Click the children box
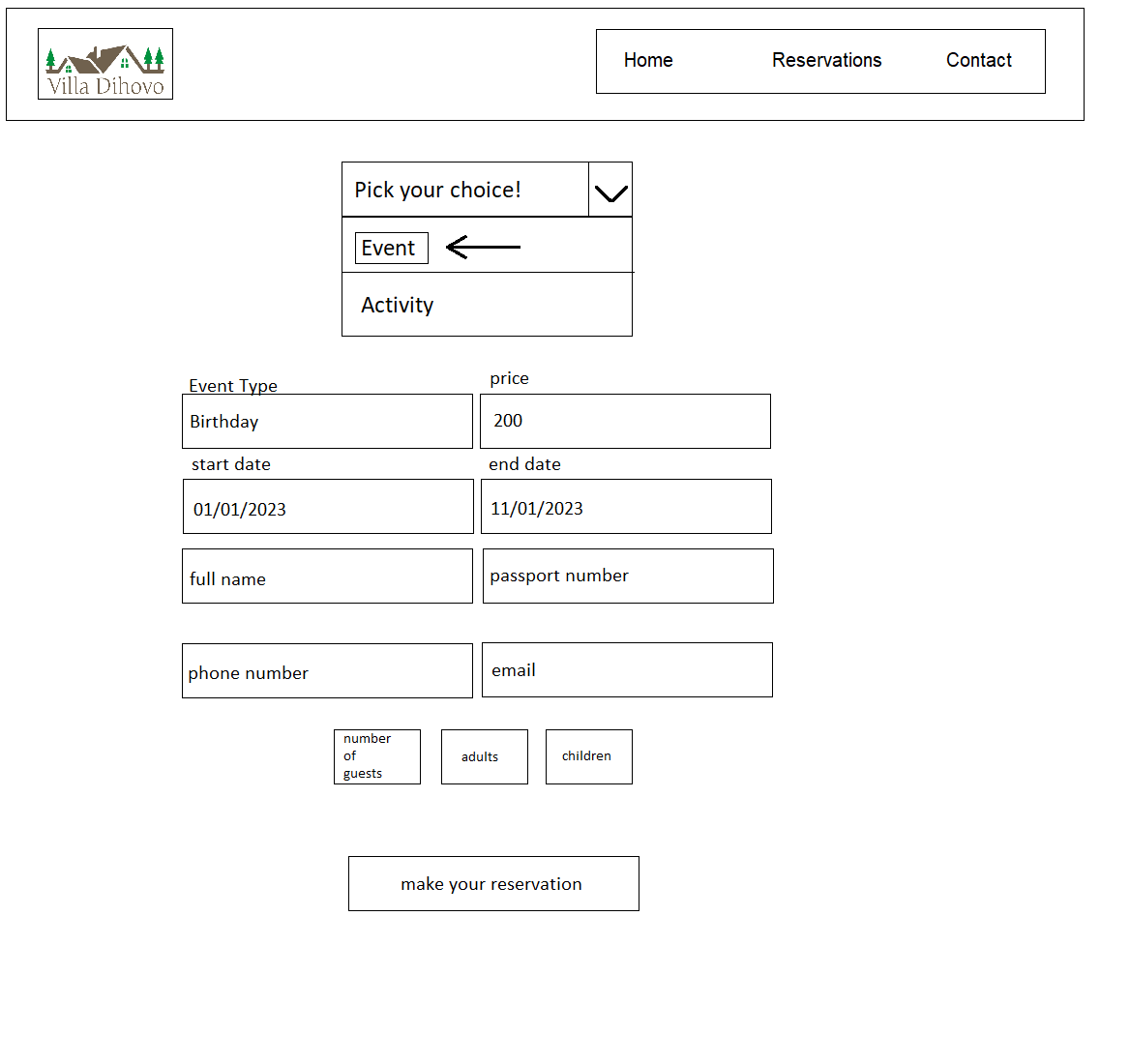This screenshot has width=1130, height=1064. point(589,757)
